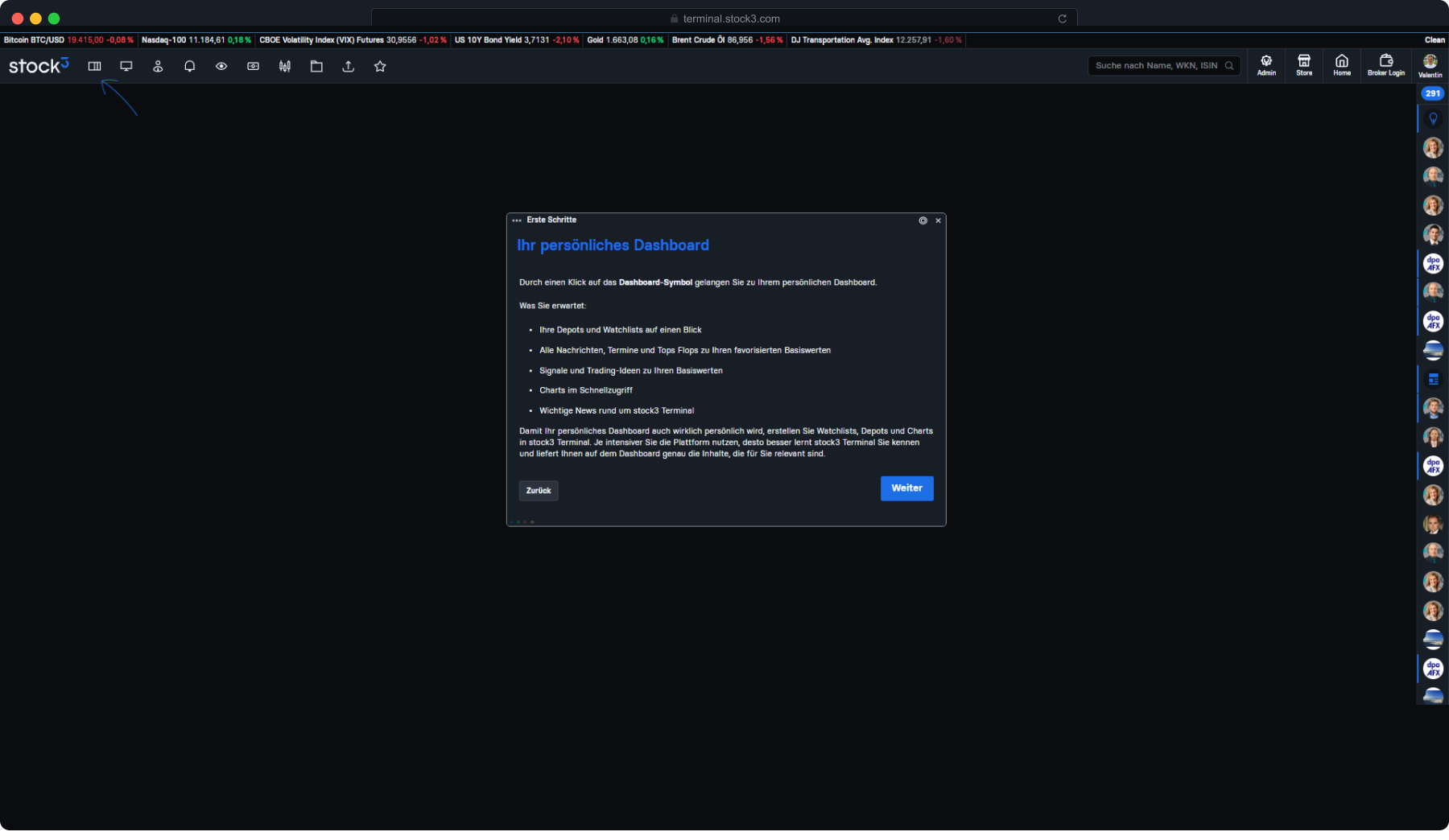Click the Clean mode button

pyautogui.click(x=1435, y=40)
